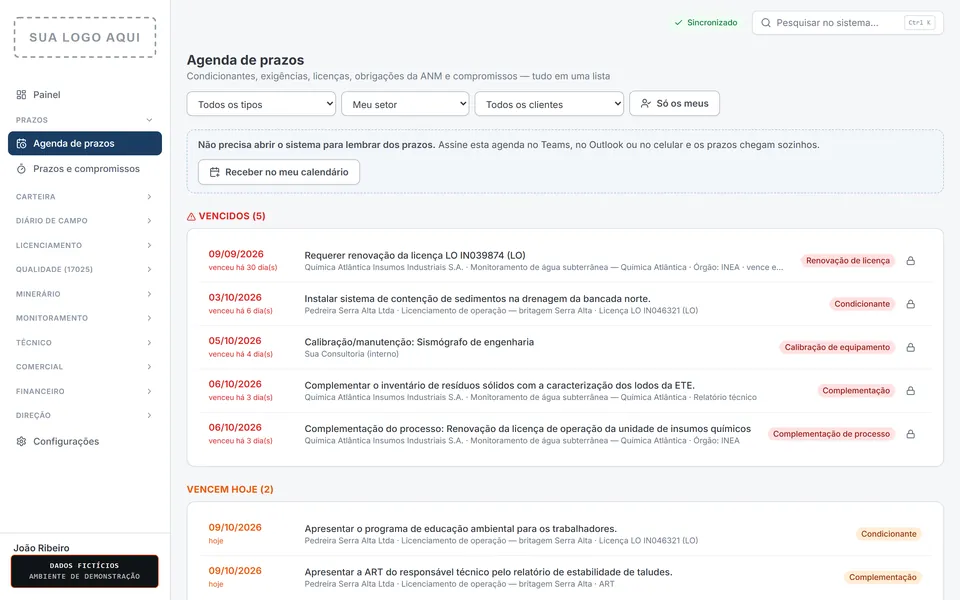960x600 pixels.
Task: Expand the CARTEIRA sidebar section
Action: click(84, 197)
